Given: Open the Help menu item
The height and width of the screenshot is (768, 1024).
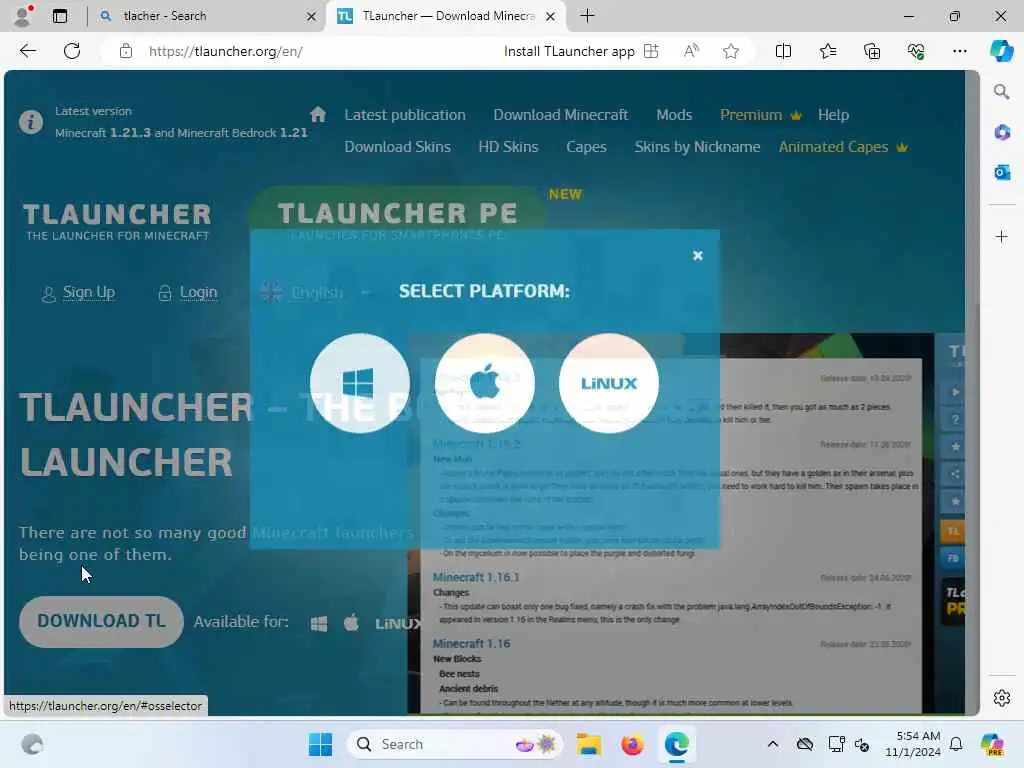Looking at the screenshot, I should 833,115.
